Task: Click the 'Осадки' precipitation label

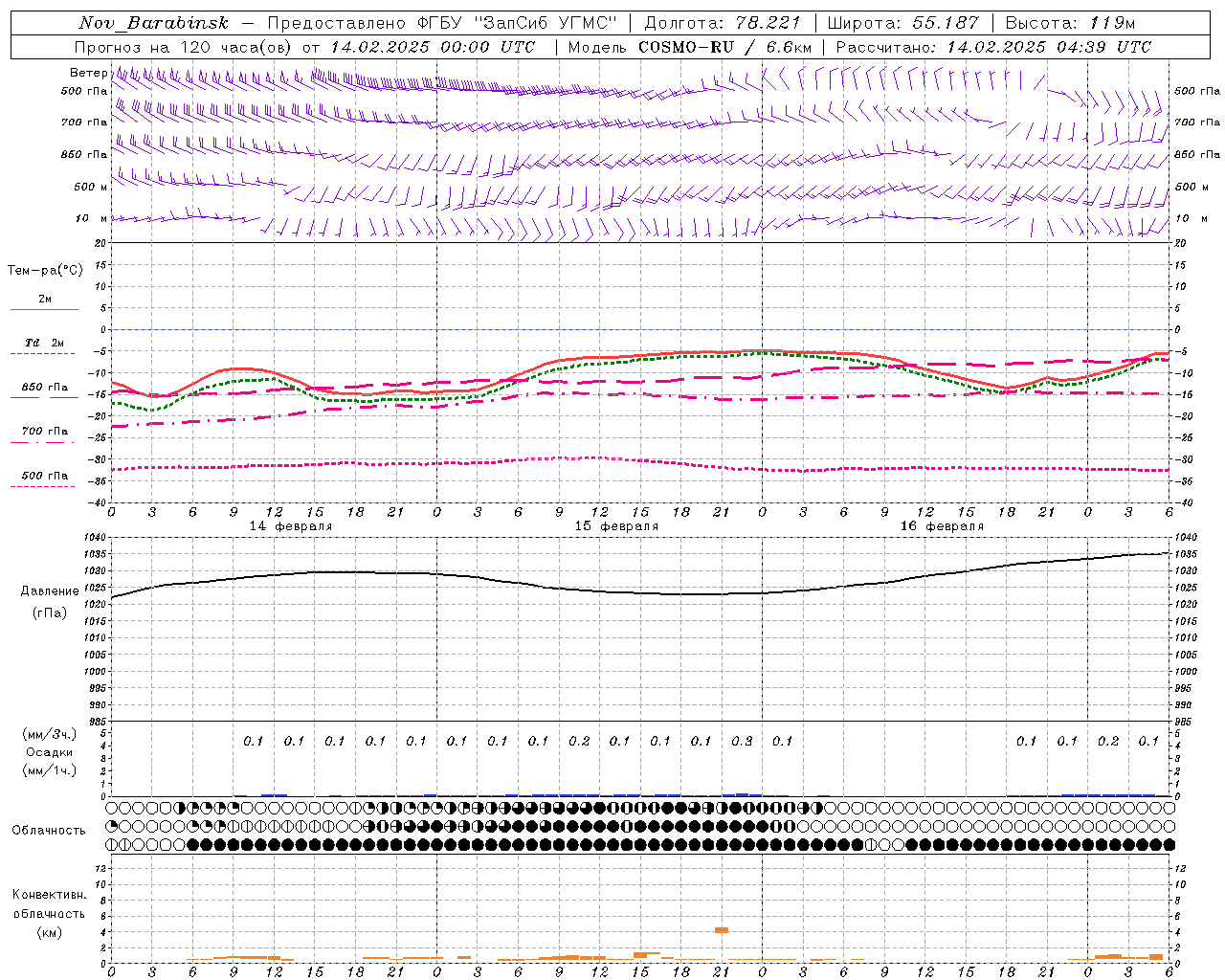Action: pyautogui.click(x=50, y=752)
